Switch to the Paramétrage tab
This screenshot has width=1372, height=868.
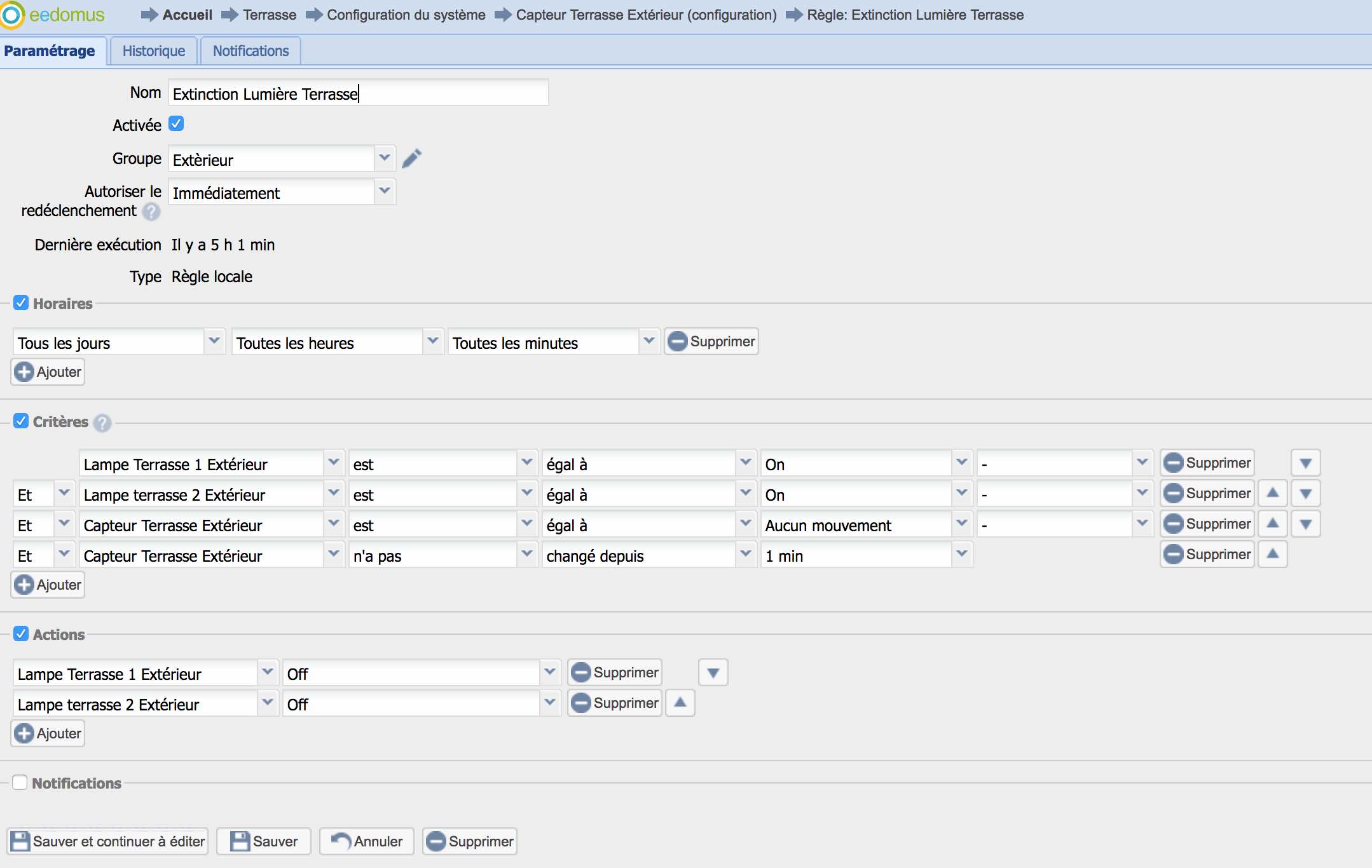50,51
